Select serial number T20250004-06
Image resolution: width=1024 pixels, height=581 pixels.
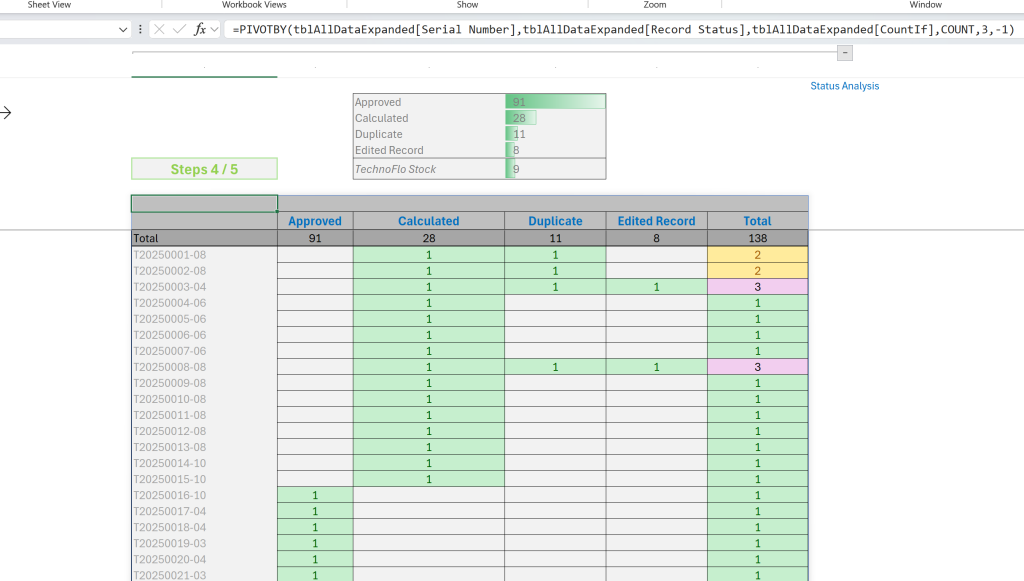click(204, 303)
